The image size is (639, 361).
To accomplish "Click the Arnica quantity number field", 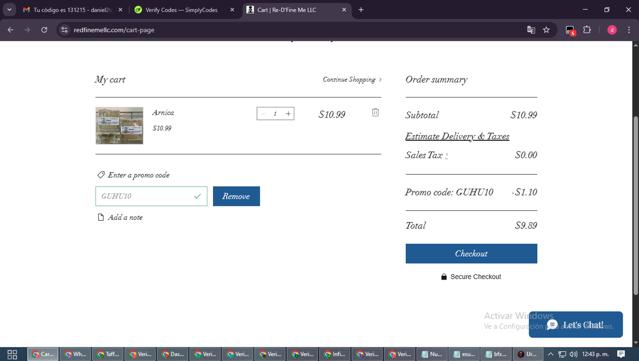I will tap(275, 114).
